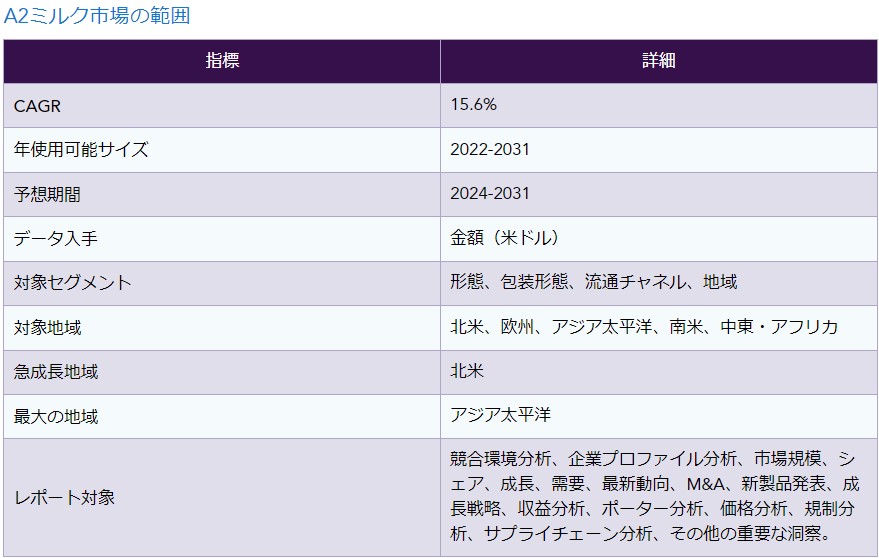Screen dimensions: 879x558
Task: Click the A2ミルク市場の範囲 heading
Action: pyautogui.click(x=97, y=16)
